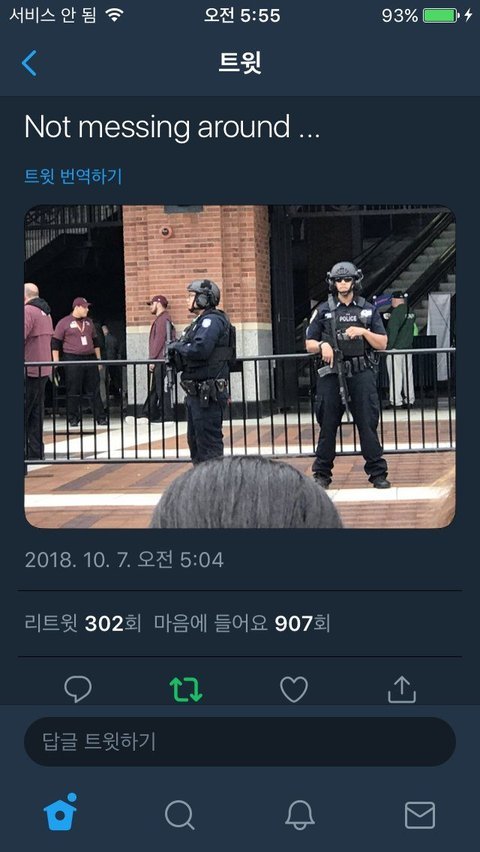Viewport: 480px width, 852px height.
Task: Like the tweet with heart icon
Action: pyautogui.click(x=294, y=689)
